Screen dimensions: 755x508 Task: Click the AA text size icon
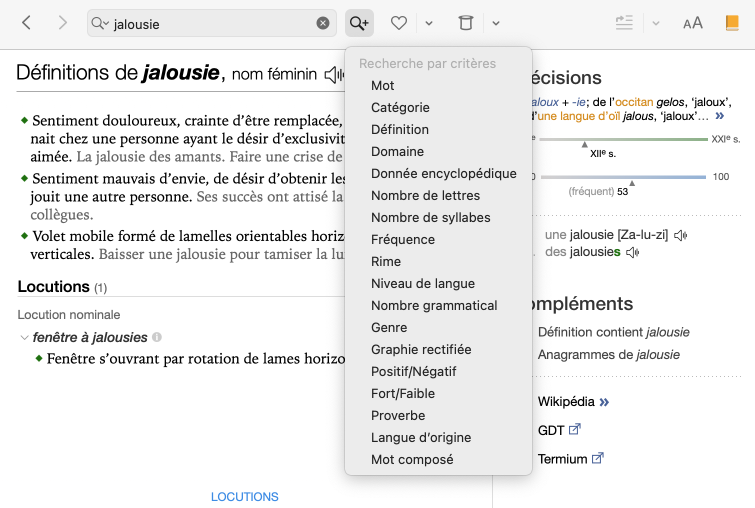point(692,23)
